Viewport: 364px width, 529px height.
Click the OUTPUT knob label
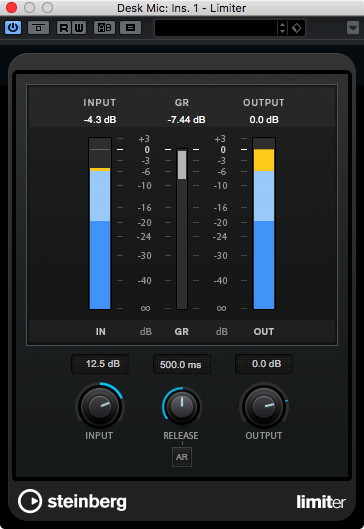[263, 436]
